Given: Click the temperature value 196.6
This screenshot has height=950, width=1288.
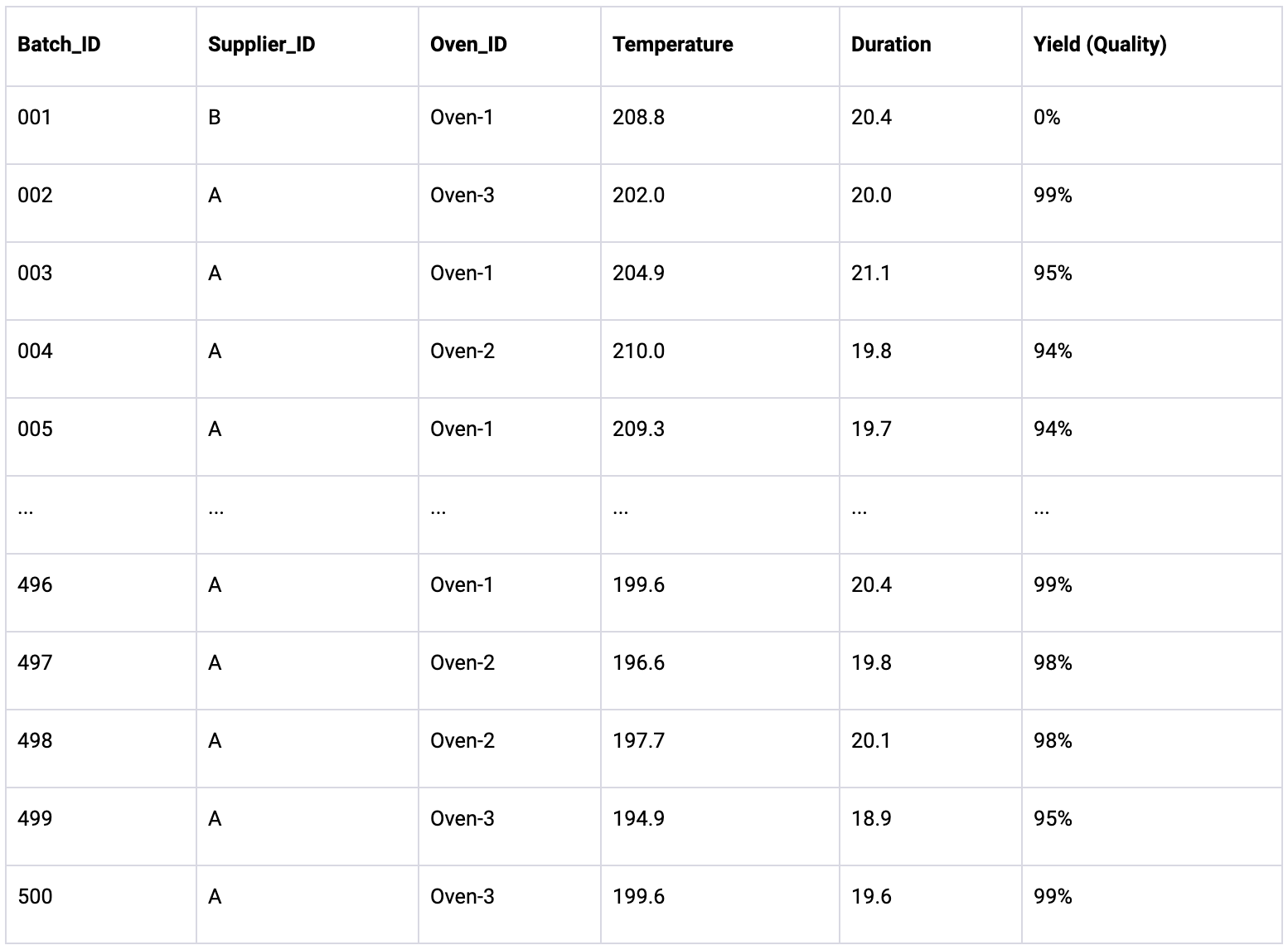Looking at the screenshot, I should [x=638, y=663].
